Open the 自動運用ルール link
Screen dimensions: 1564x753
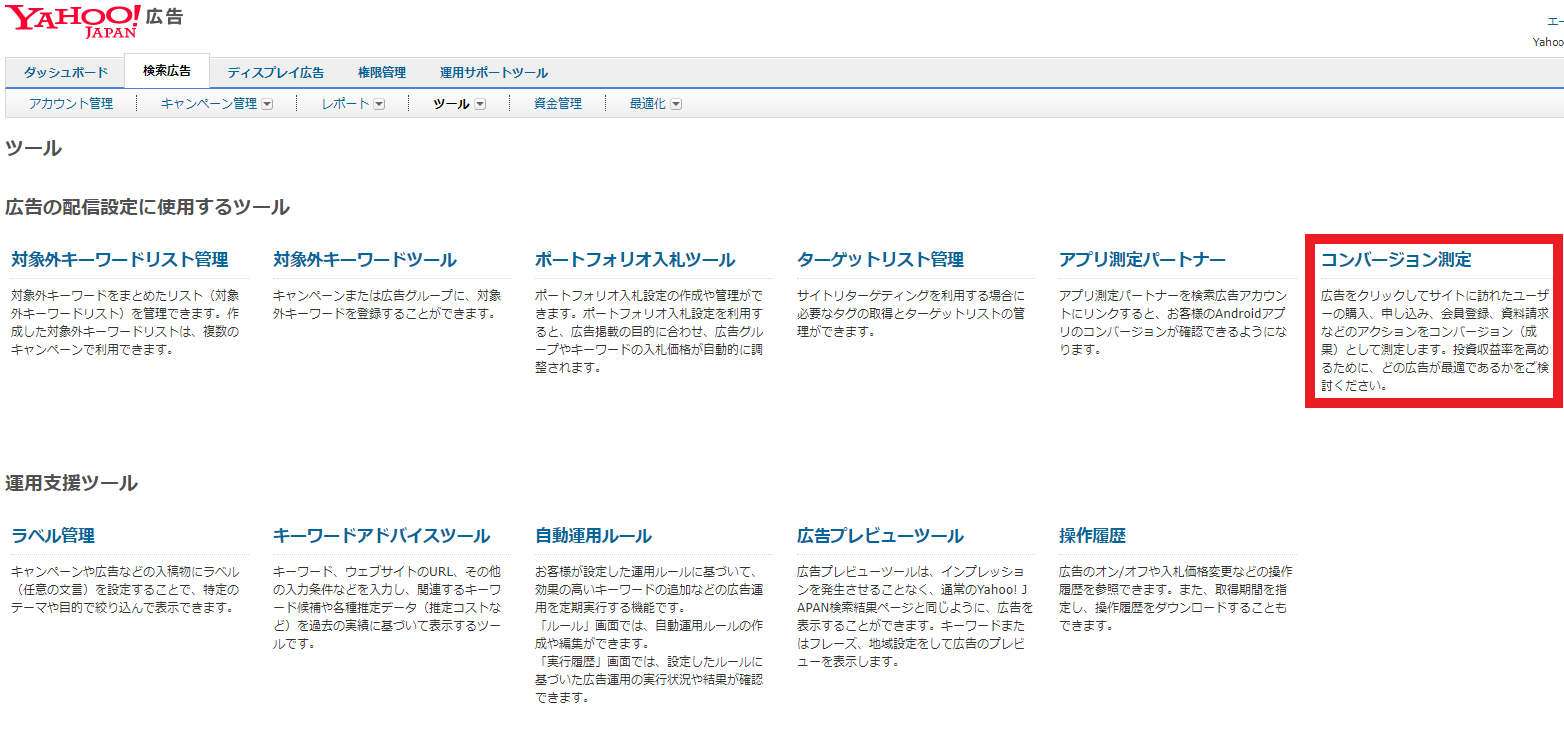click(x=593, y=536)
